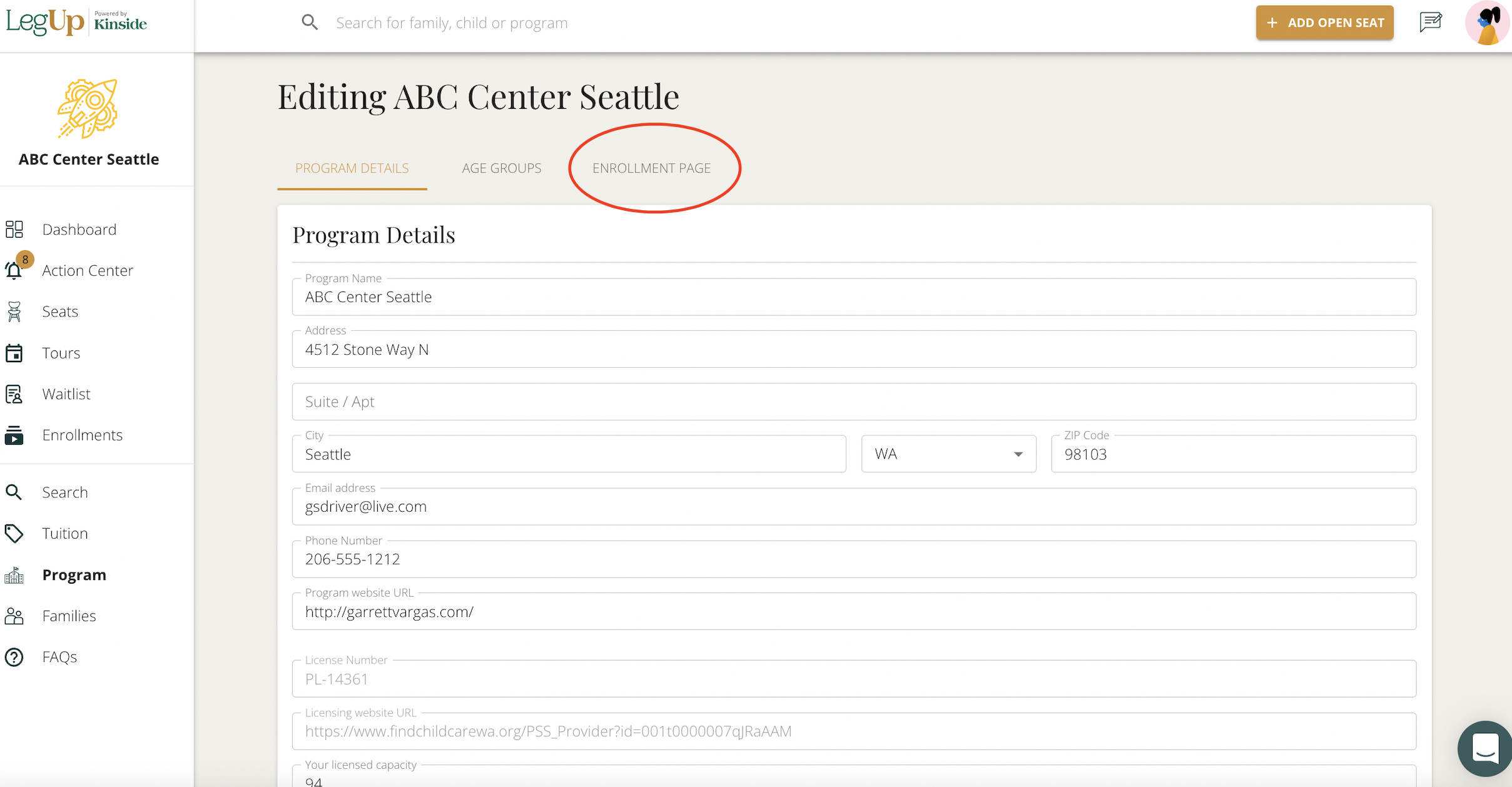The width and height of the screenshot is (1512, 787).
Task: Click the Program building icon
Action: pyautogui.click(x=14, y=575)
